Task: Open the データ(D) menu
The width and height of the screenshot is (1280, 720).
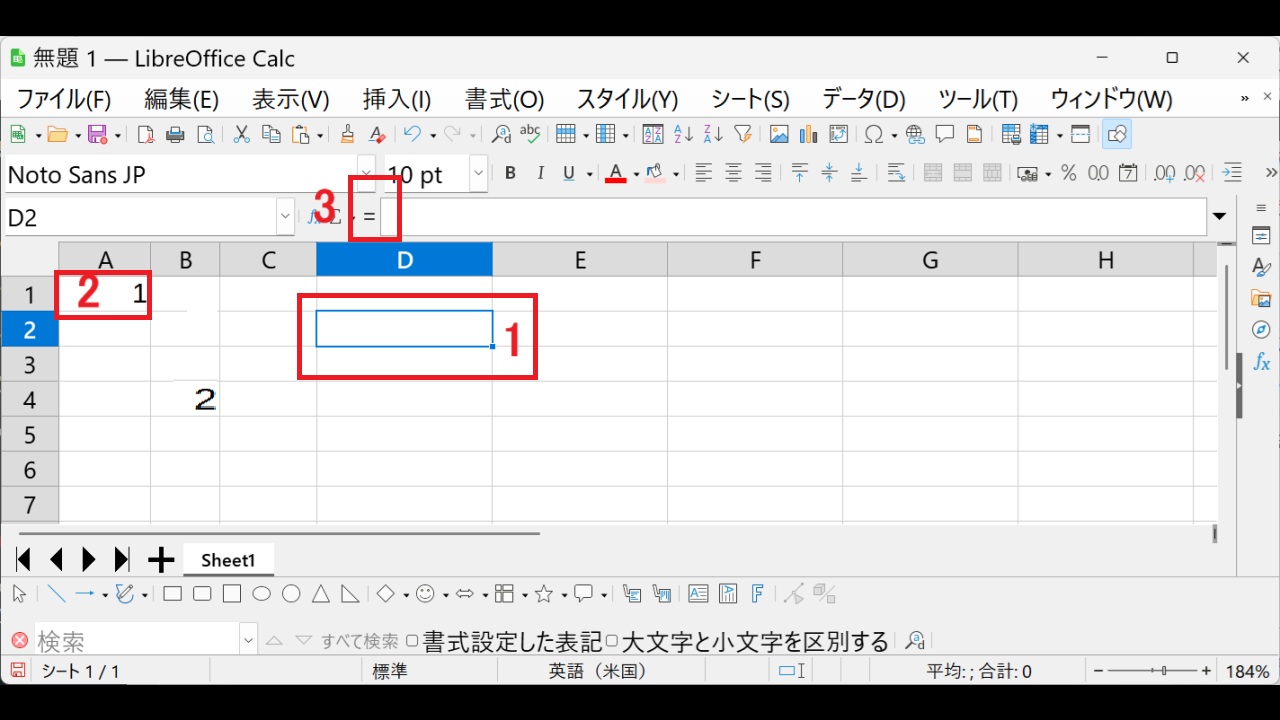Action: pyautogui.click(x=862, y=98)
